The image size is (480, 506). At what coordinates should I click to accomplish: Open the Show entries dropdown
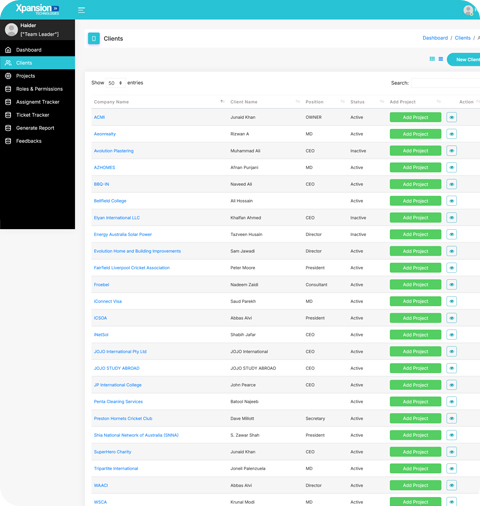[115, 83]
